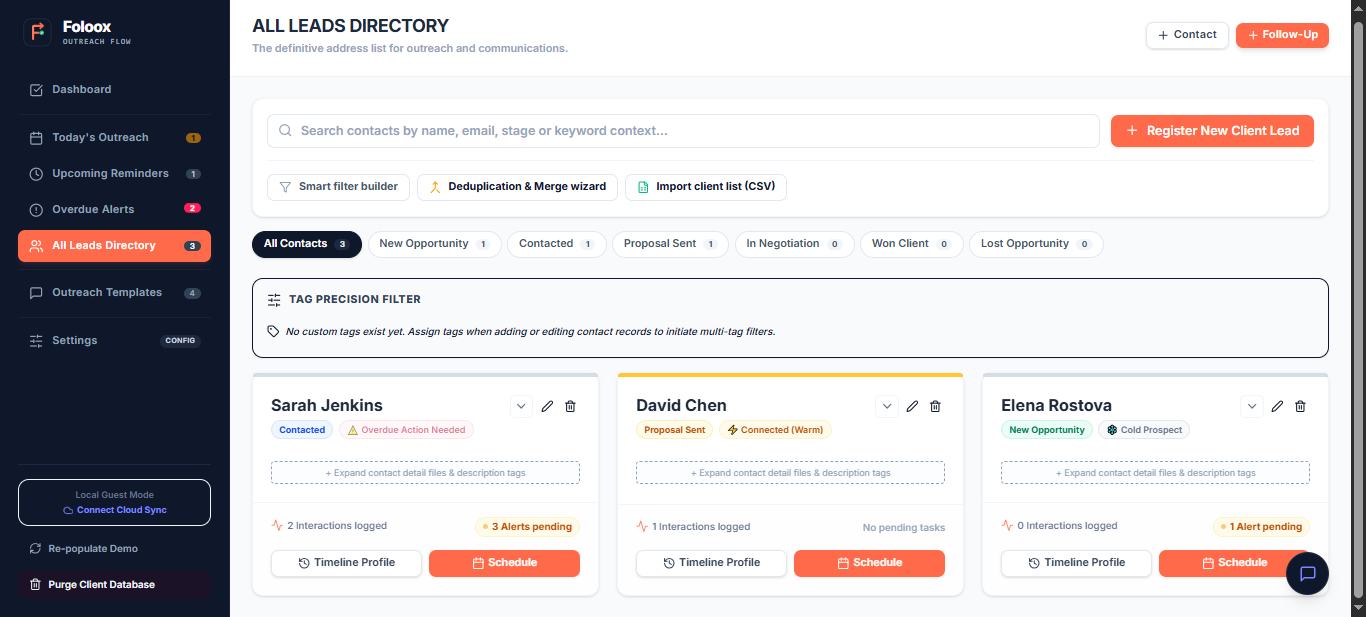Switch to Proposal Sent tab
The image size is (1366, 617).
[x=670, y=244]
